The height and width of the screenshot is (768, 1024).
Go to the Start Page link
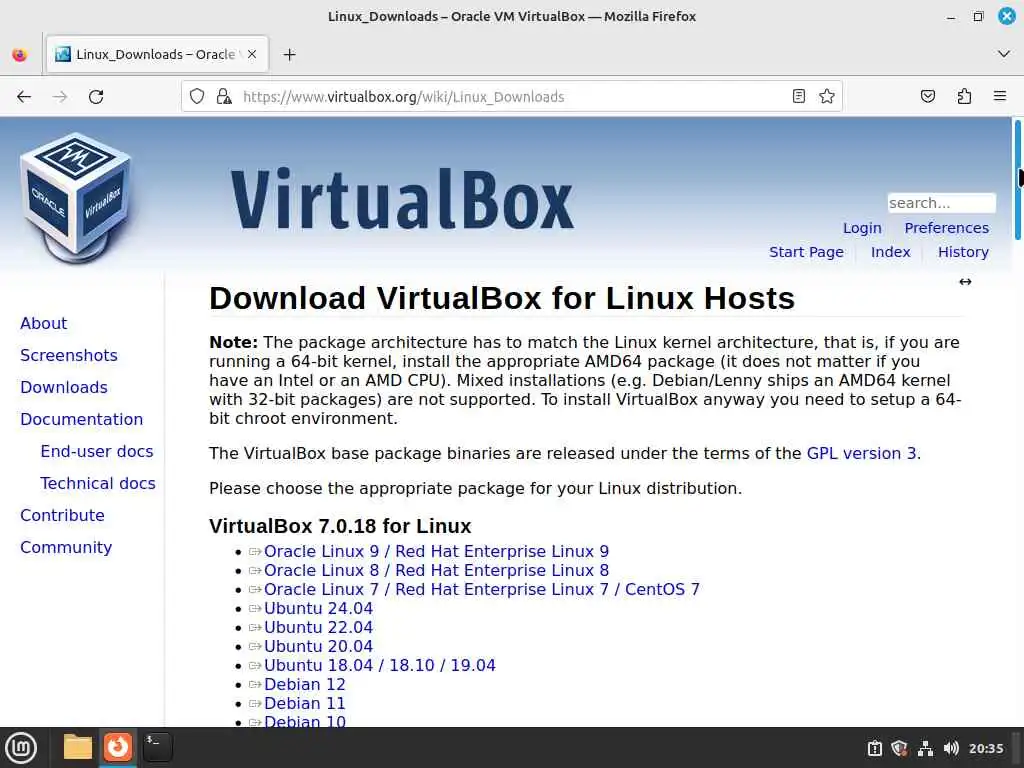coord(806,252)
